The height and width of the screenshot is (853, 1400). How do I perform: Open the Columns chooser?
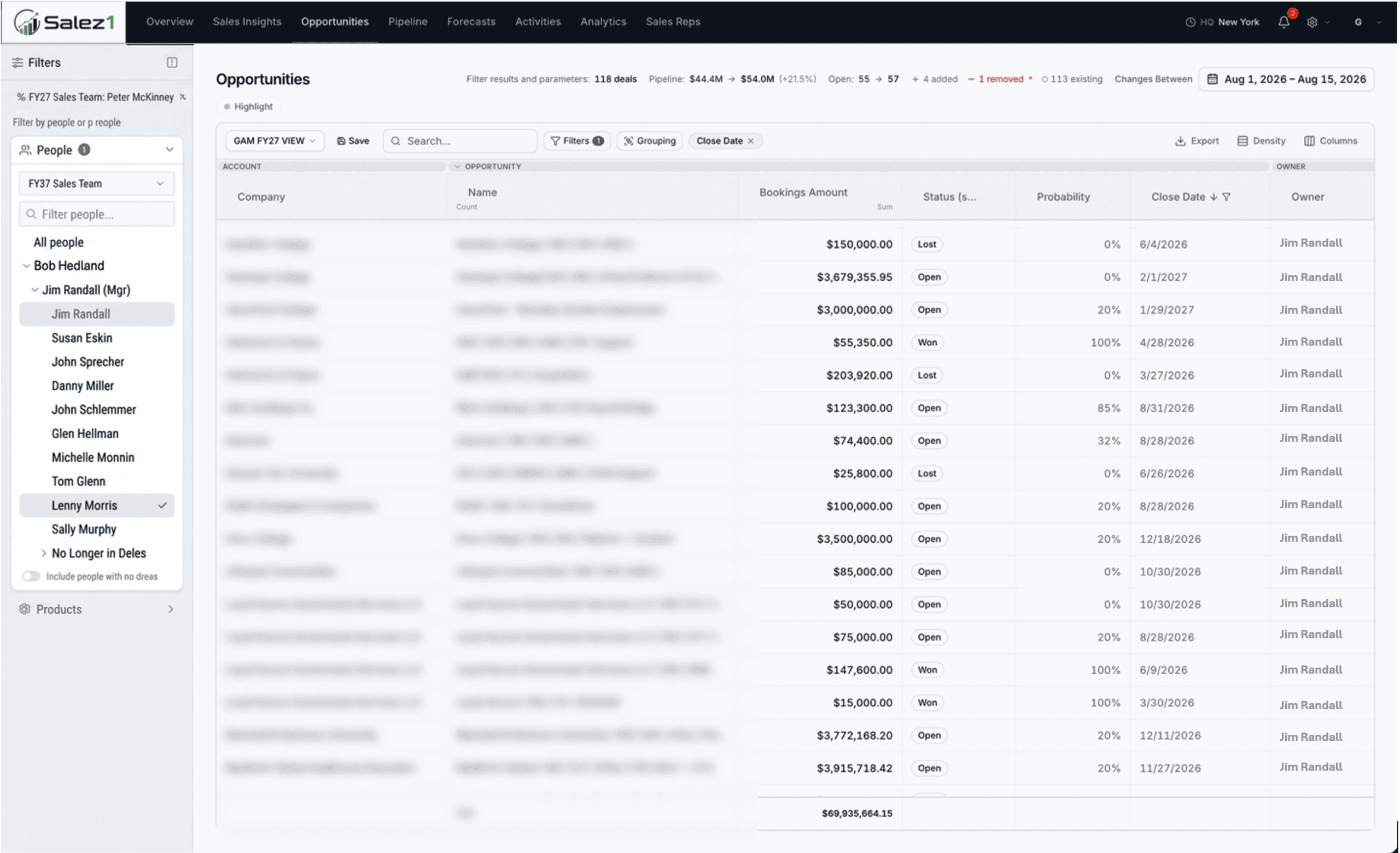[1331, 141]
